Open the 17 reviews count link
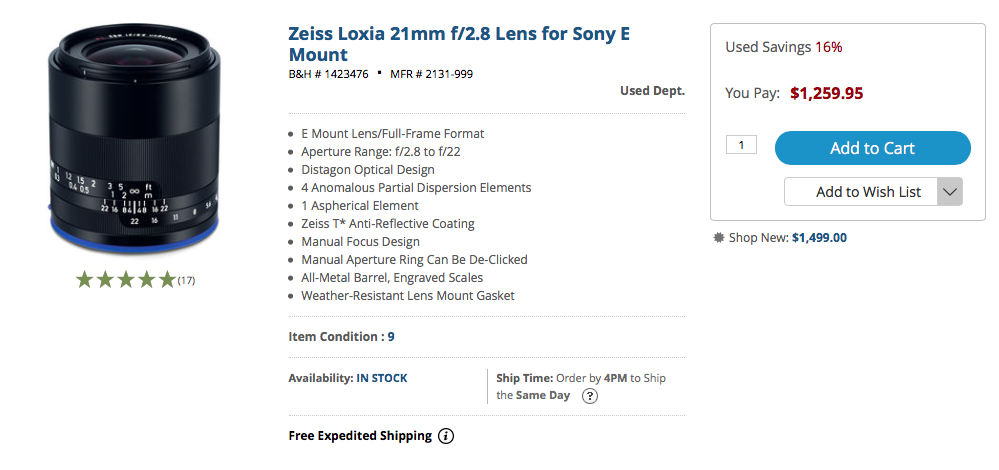 pos(186,280)
